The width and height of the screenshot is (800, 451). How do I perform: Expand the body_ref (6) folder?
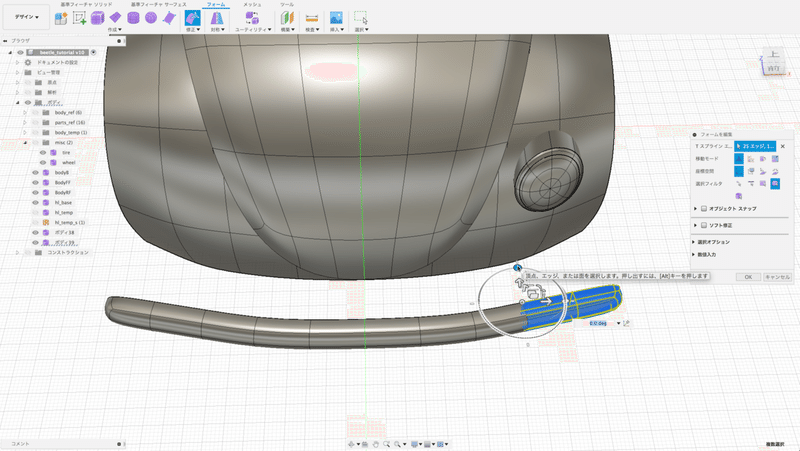coord(25,112)
